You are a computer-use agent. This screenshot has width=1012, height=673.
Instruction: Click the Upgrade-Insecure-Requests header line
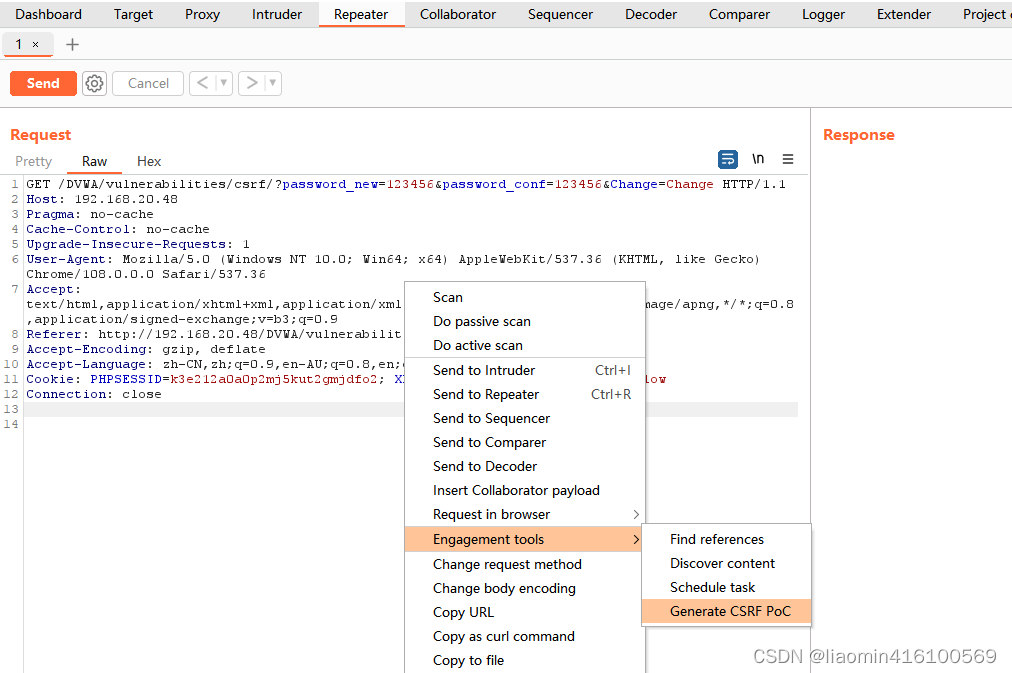(x=137, y=244)
